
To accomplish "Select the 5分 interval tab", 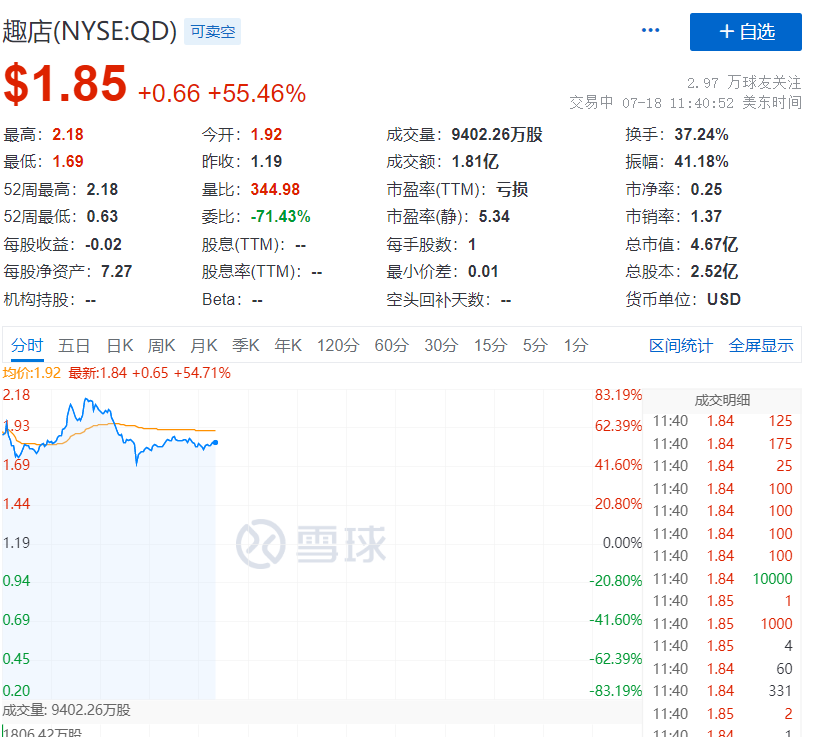I will (x=535, y=345).
